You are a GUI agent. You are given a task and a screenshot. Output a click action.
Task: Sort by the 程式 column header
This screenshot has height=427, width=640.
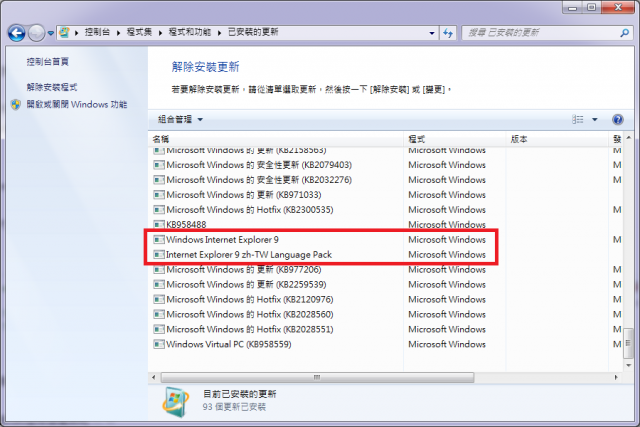455,139
